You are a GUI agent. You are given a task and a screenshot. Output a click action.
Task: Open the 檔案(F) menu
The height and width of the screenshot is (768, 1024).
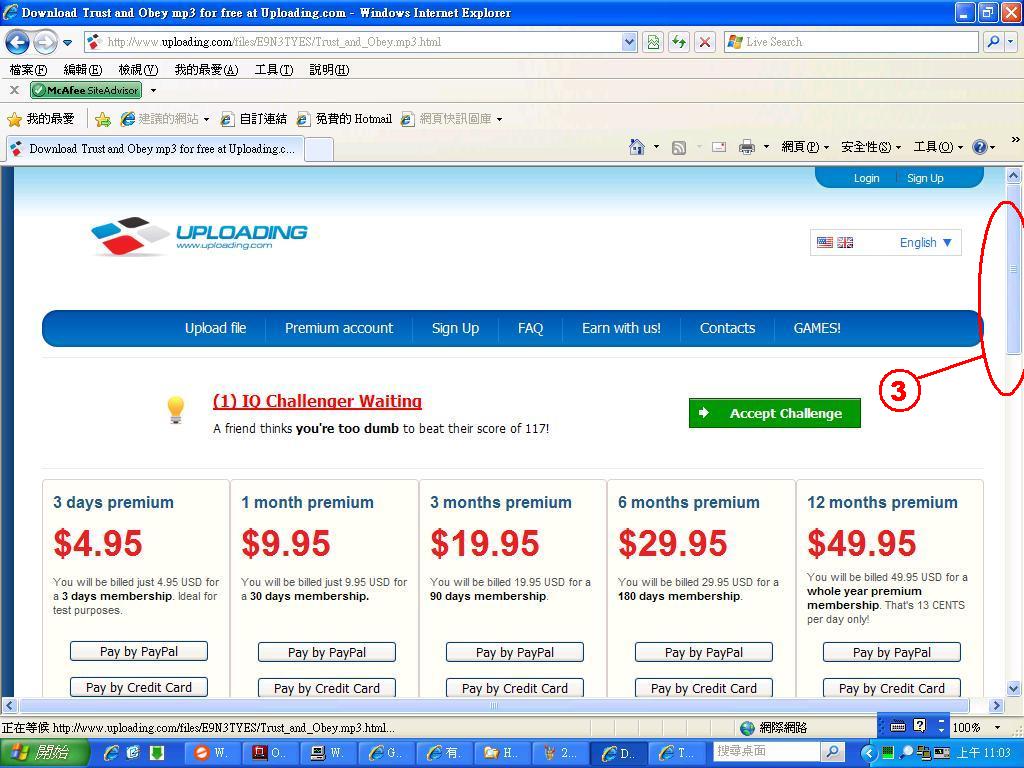[28, 70]
